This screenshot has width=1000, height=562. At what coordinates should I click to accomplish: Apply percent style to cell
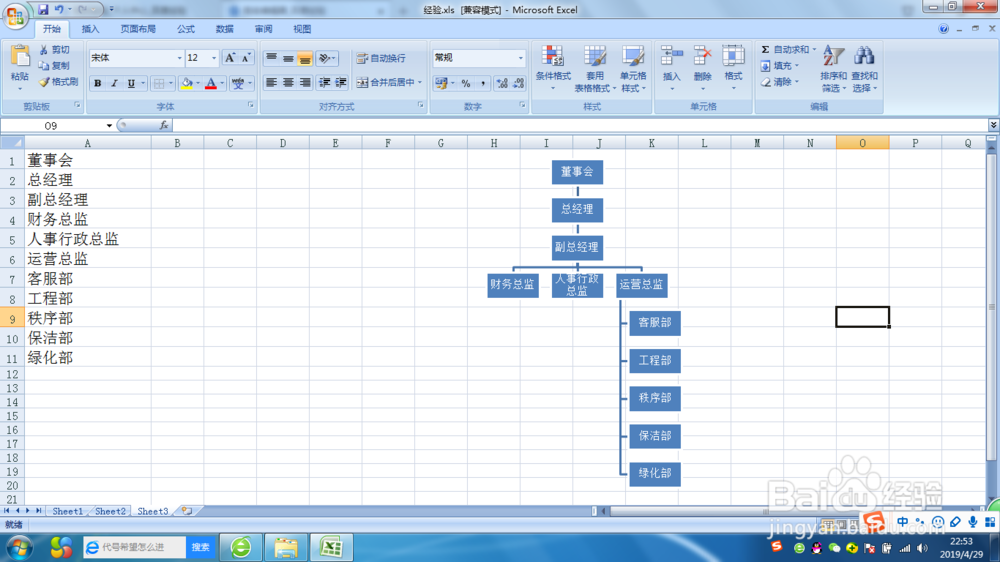[466, 83]
